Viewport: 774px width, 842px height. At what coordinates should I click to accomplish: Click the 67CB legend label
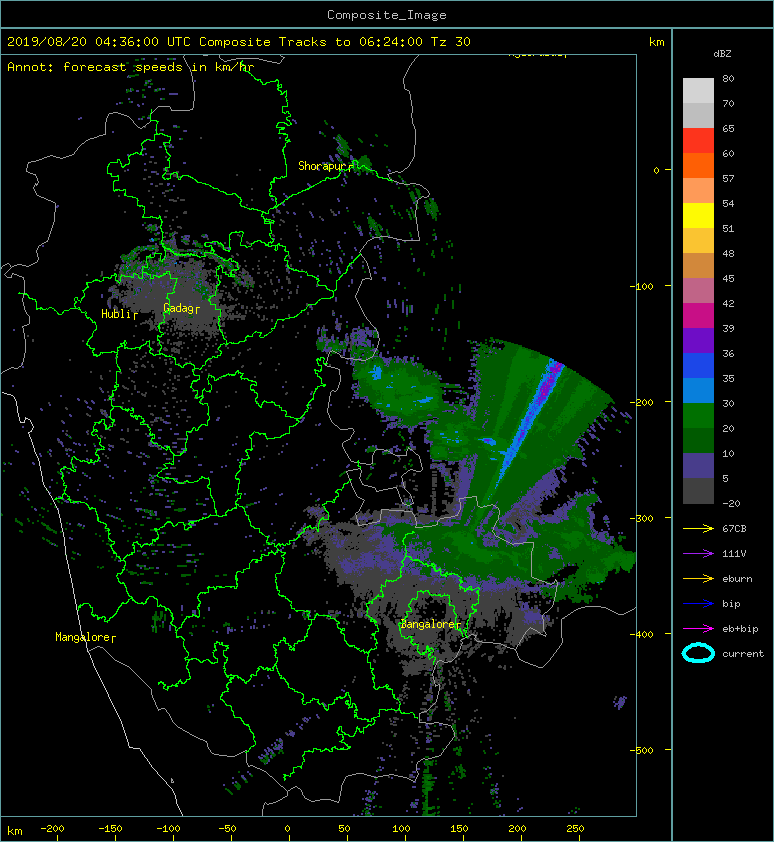734,528
